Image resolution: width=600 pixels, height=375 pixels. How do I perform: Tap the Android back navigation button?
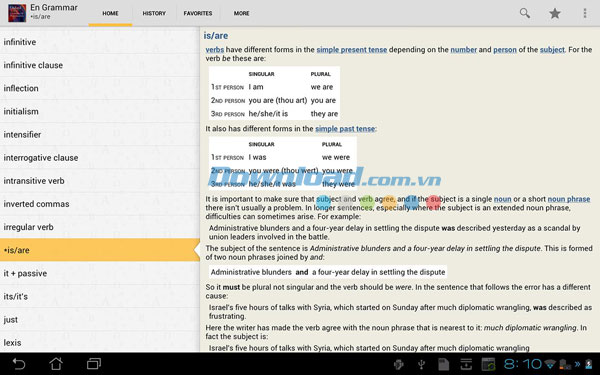(18, 364)
